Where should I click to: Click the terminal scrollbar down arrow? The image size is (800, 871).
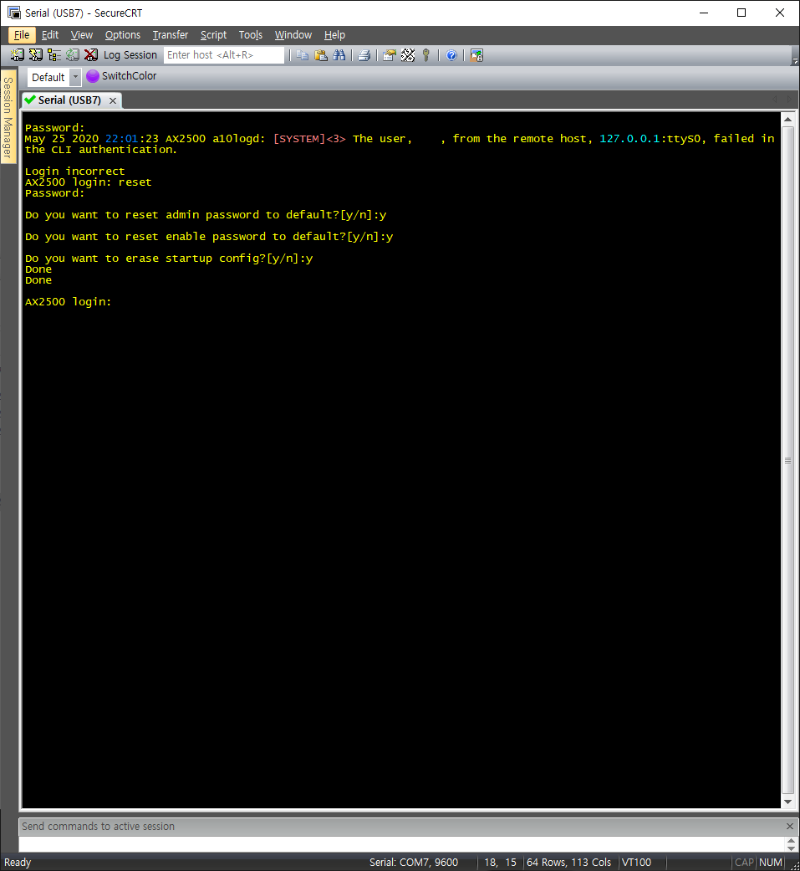pyautogui.click(x=788, y=802)
